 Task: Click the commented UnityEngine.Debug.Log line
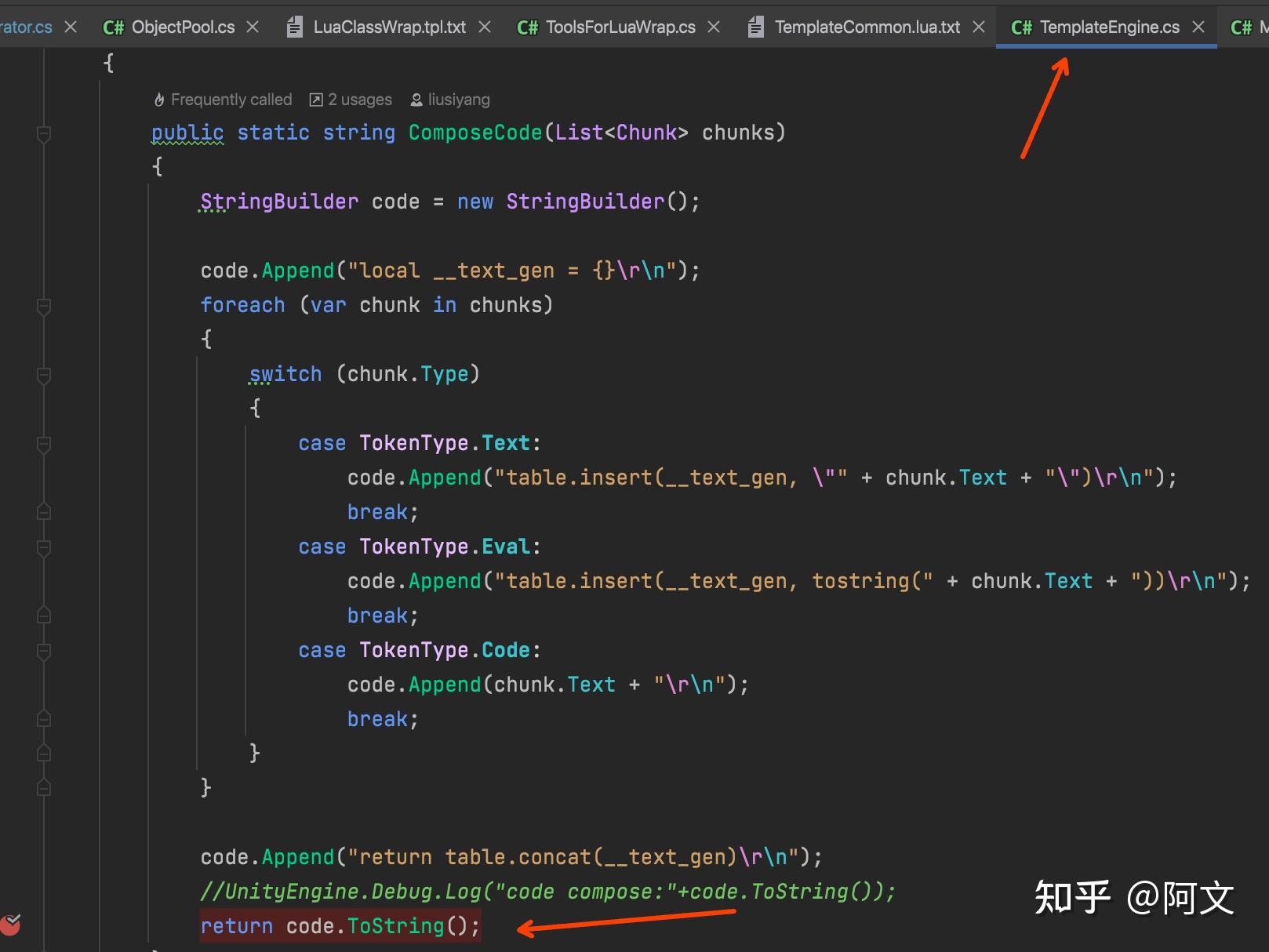point(547,892)
